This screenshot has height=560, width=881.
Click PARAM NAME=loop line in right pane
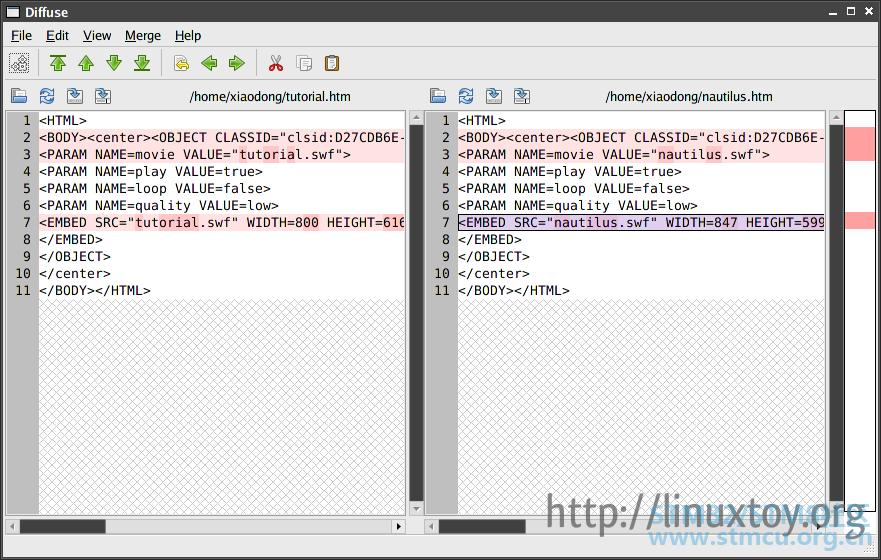pos(641,188)
